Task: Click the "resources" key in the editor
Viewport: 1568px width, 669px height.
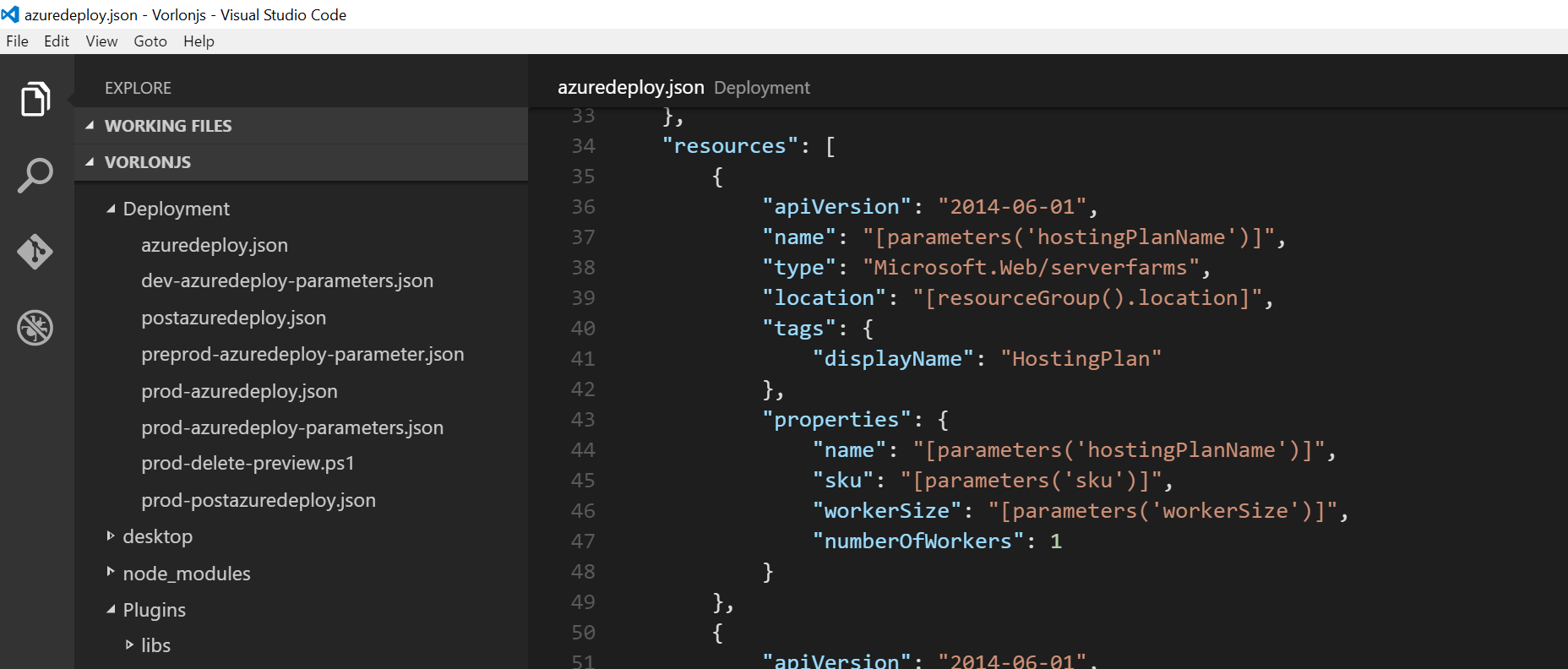Action: (730, 146)
